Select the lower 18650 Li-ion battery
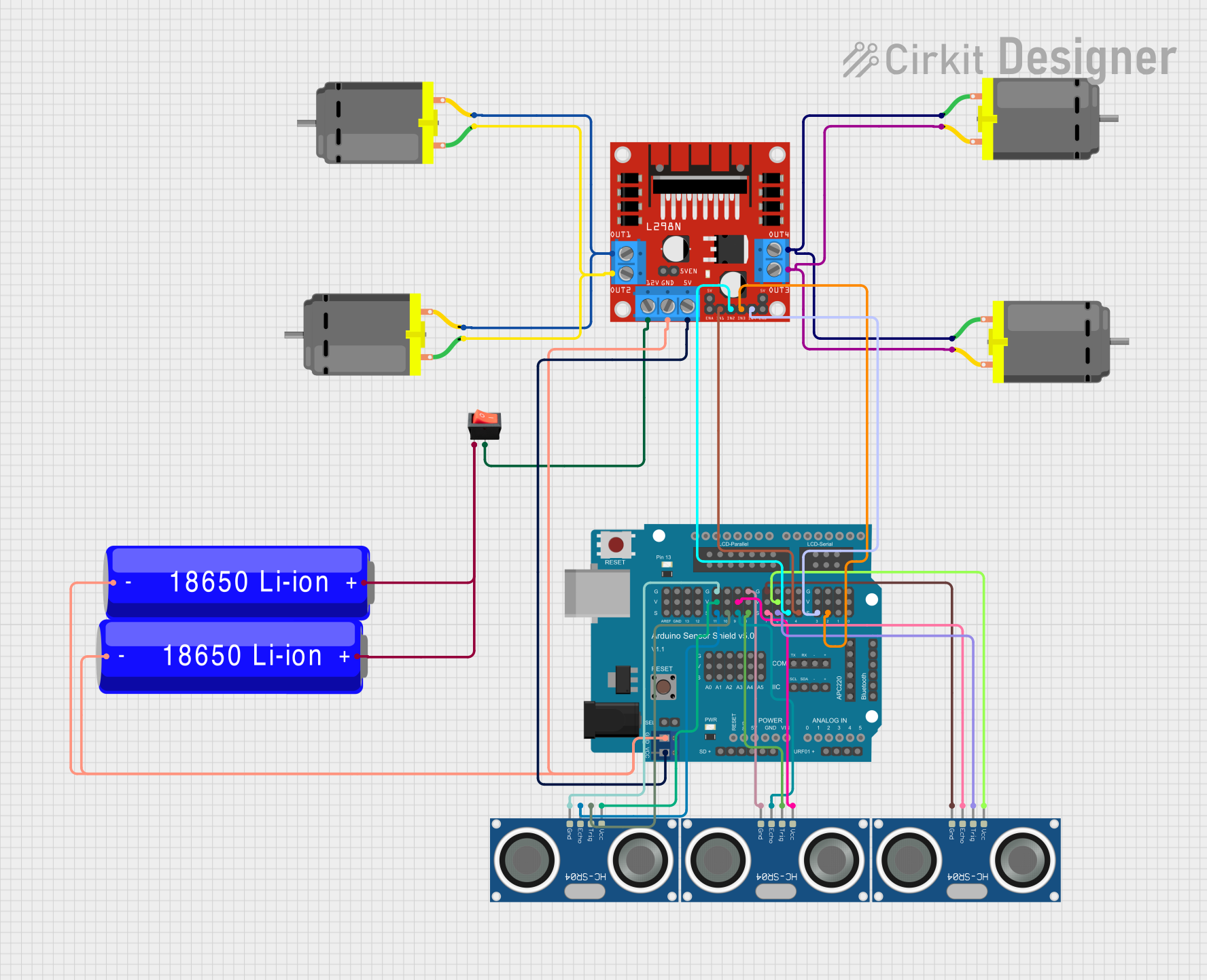This screenshot has width=1207, height=980. (x=231, y=657)
